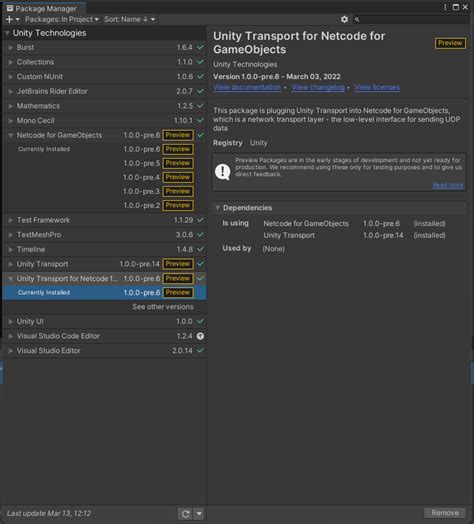Collapse the Unity Technologies group

click(x=7, y=33)
